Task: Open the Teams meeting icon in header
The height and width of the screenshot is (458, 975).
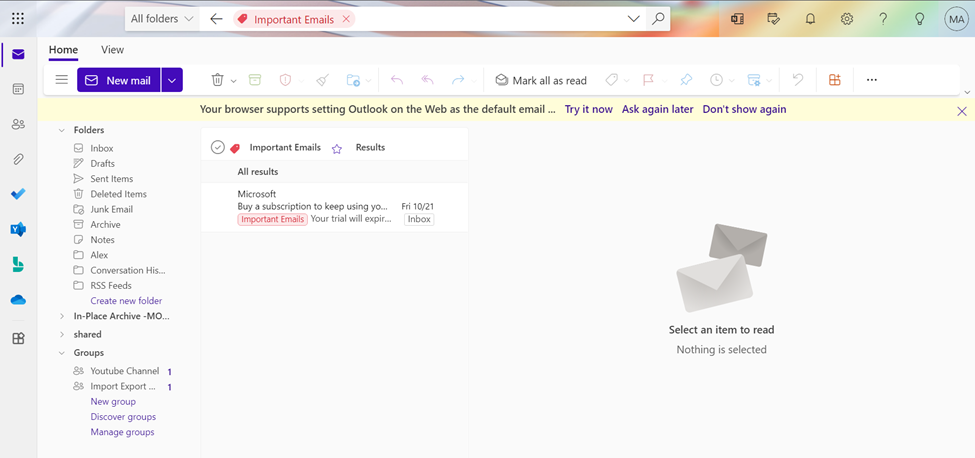Action: tap(737, 19)
